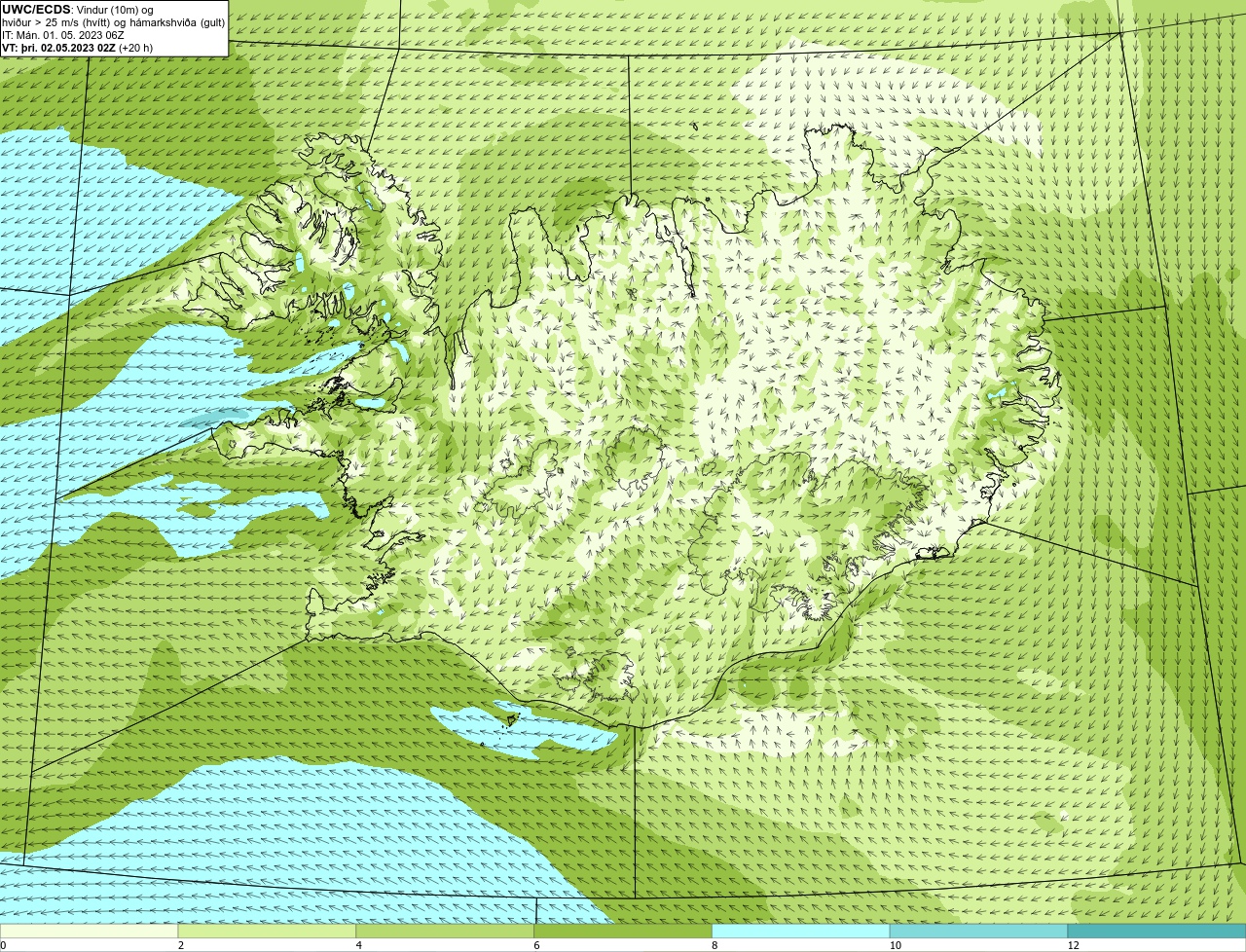
Task: Click the color bar tick label "6"
Action: coord(536,945)
